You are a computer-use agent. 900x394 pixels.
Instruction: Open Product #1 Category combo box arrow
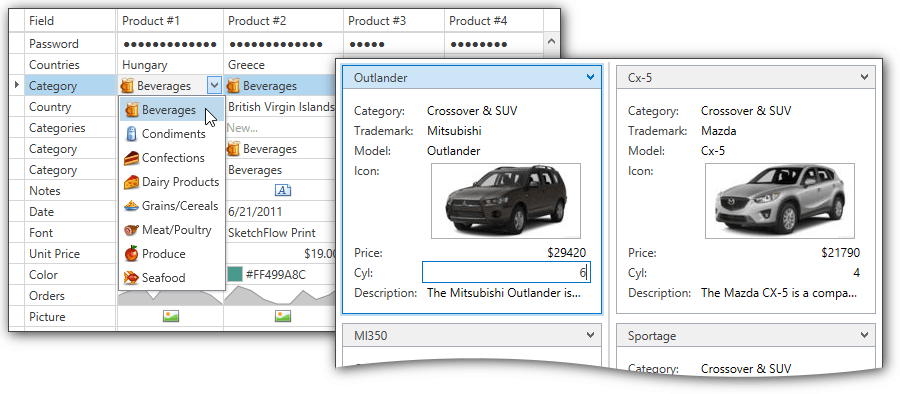point(214,86)
